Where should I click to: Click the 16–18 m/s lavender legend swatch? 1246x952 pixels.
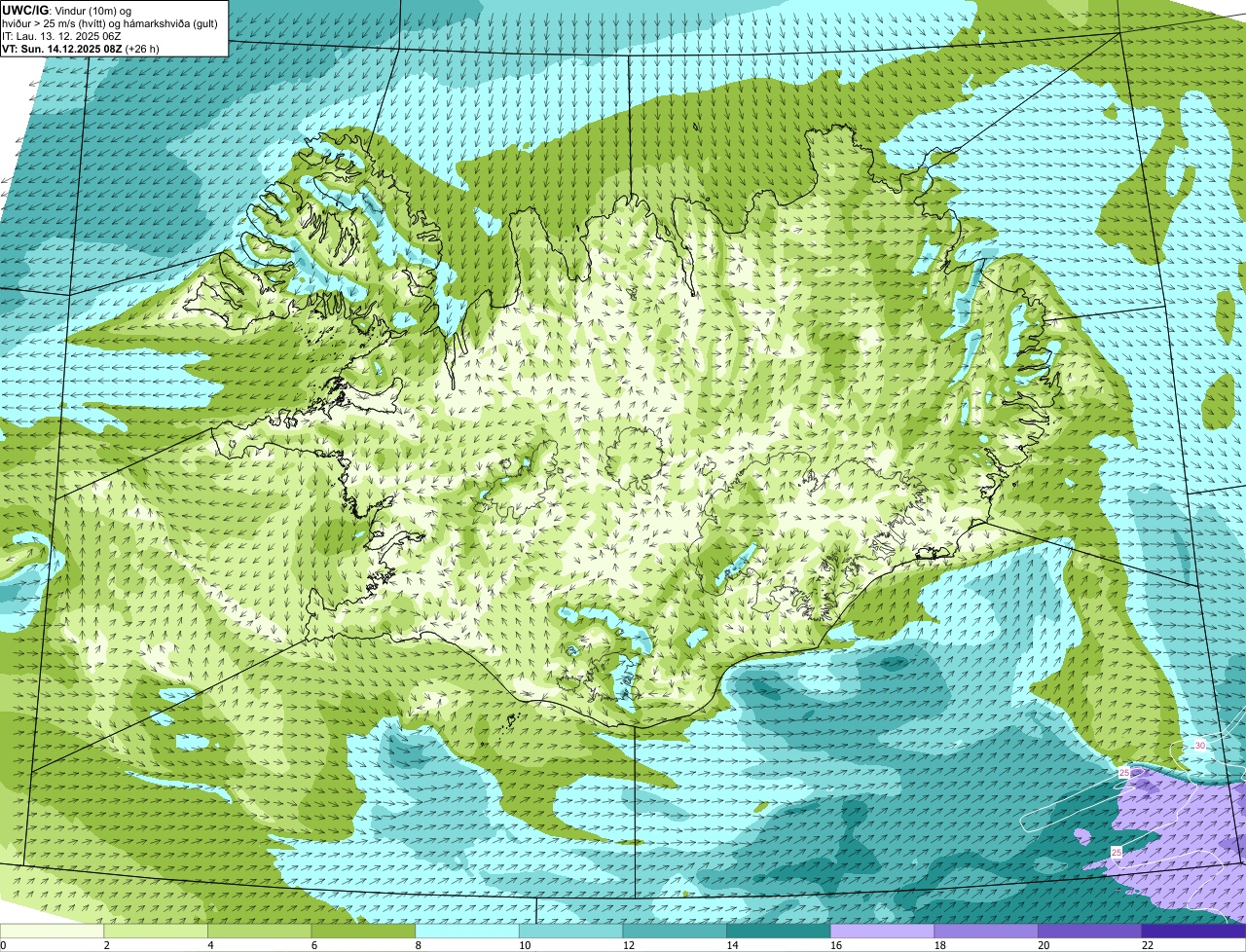pyautogui.click(x=882, y=931)
